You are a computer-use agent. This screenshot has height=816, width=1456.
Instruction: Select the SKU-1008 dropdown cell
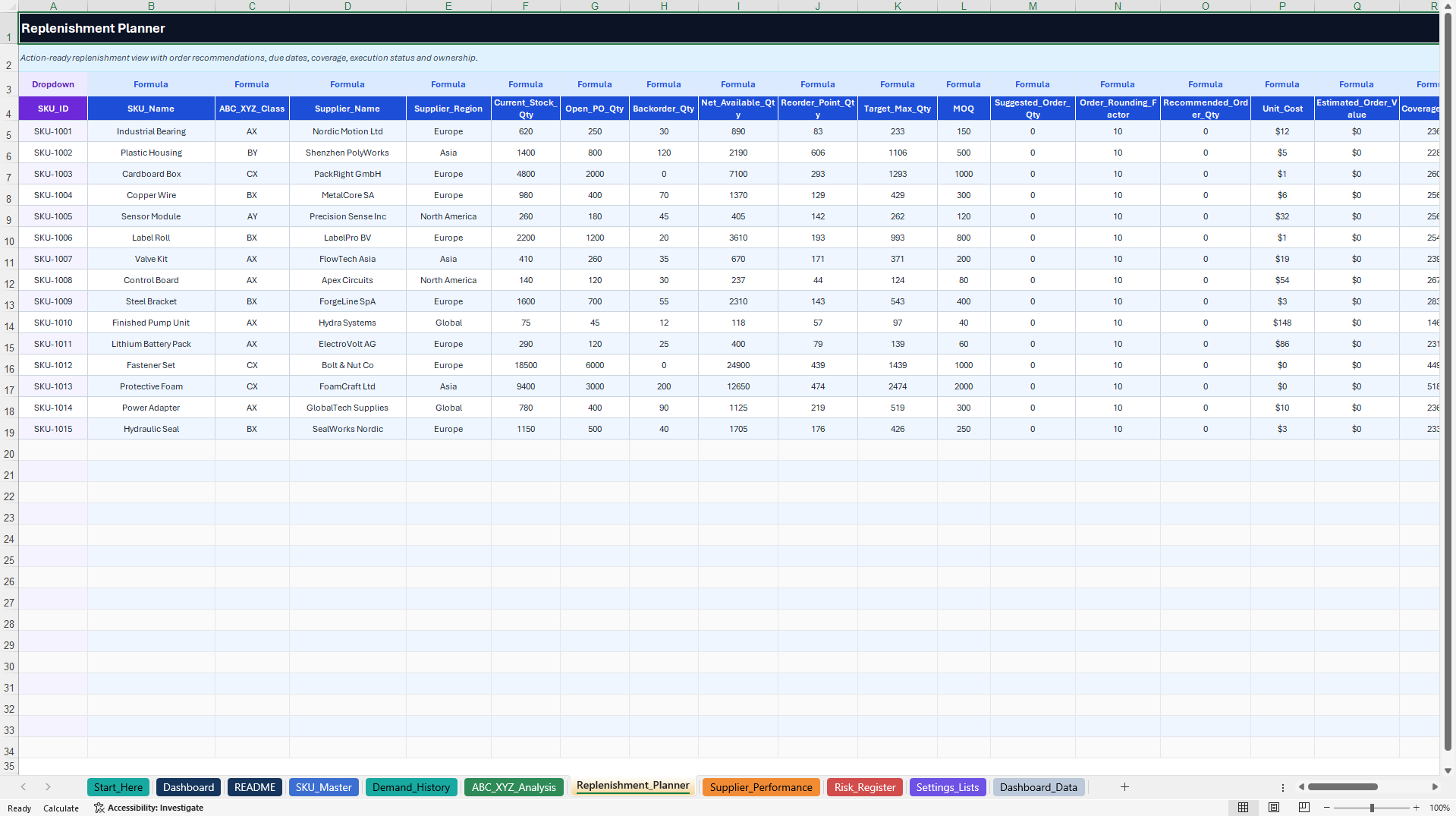tap(53, 280)
